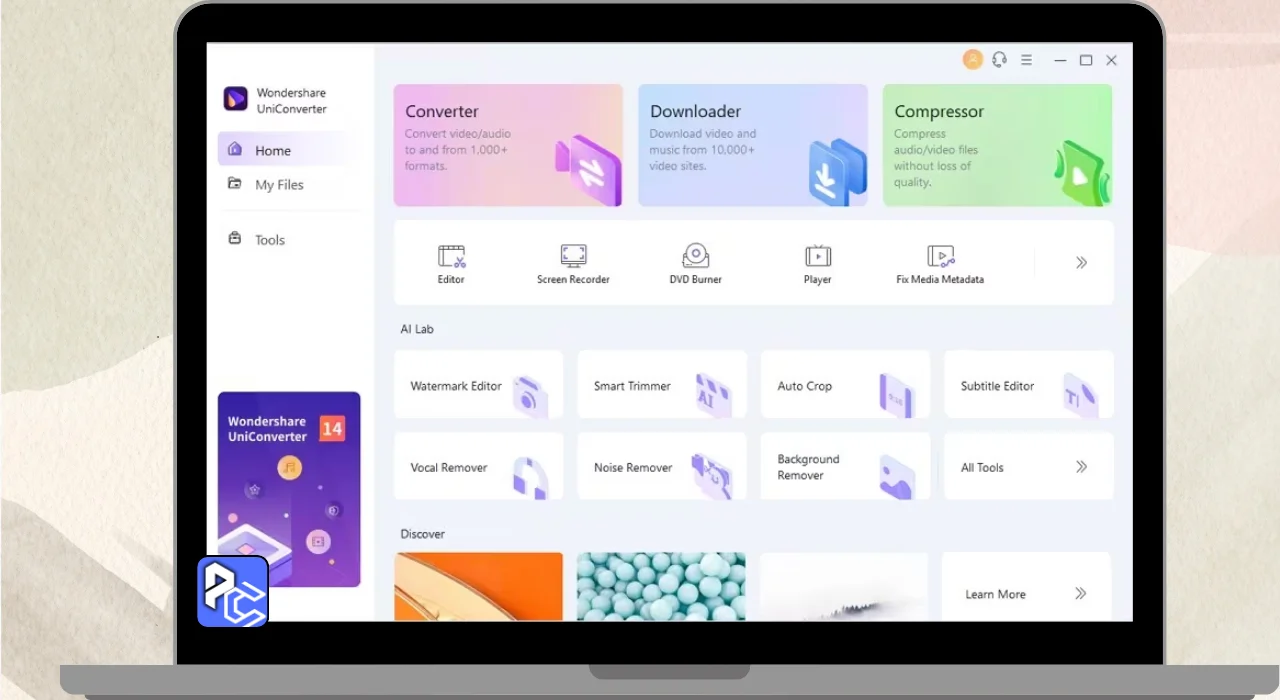The height and width of the screenshot is (700, 1280).
Task: Click the Auto Crop card icon
Action: [897, 396]
